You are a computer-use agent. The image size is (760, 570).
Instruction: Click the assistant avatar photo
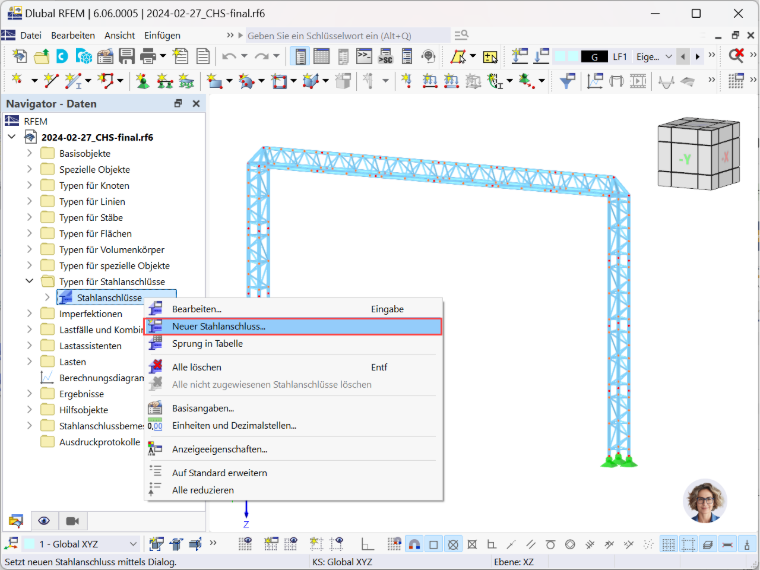coord(705,501)
